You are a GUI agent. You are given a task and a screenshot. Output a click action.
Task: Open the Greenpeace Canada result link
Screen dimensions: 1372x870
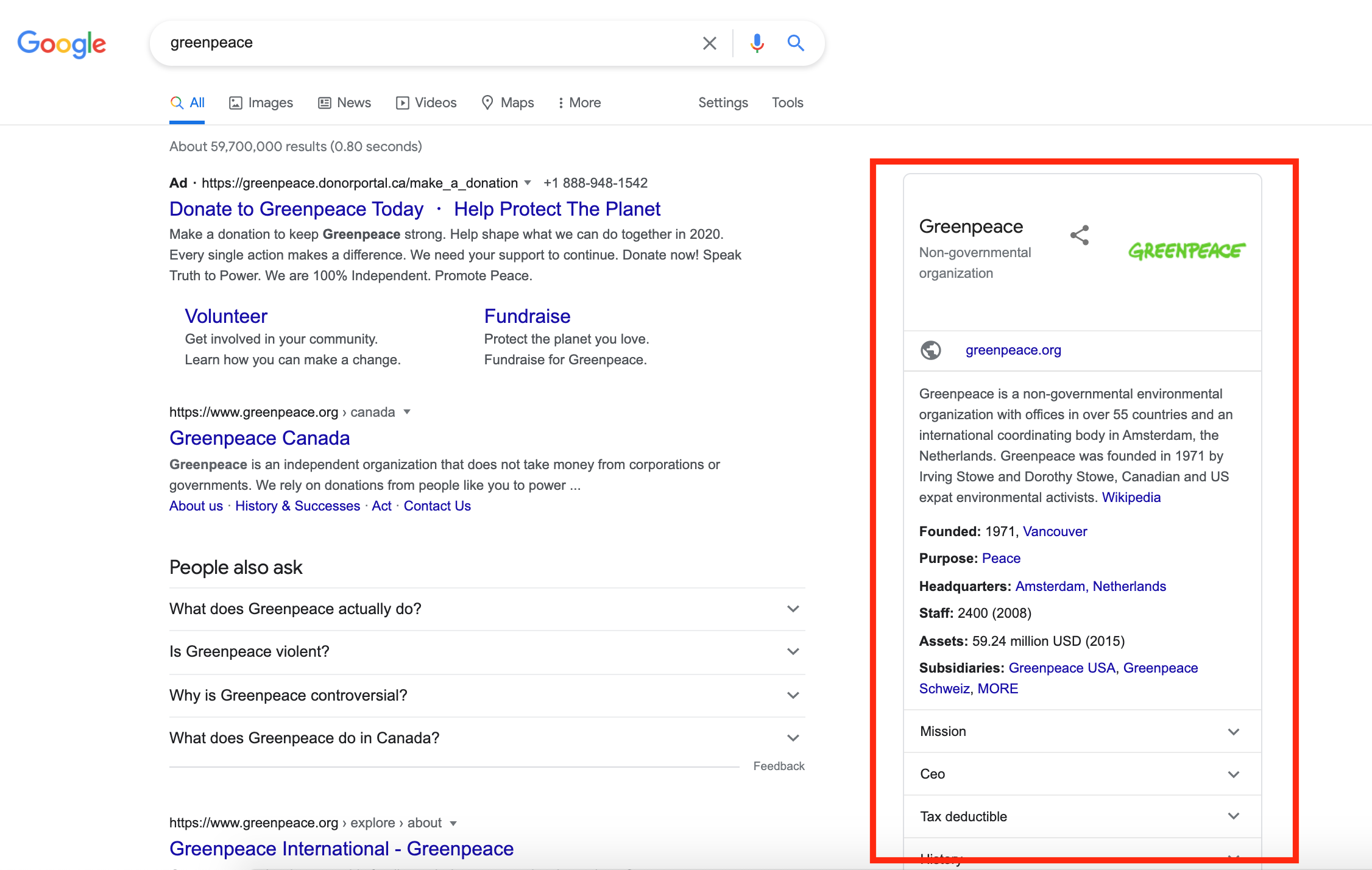pos(259,437)
